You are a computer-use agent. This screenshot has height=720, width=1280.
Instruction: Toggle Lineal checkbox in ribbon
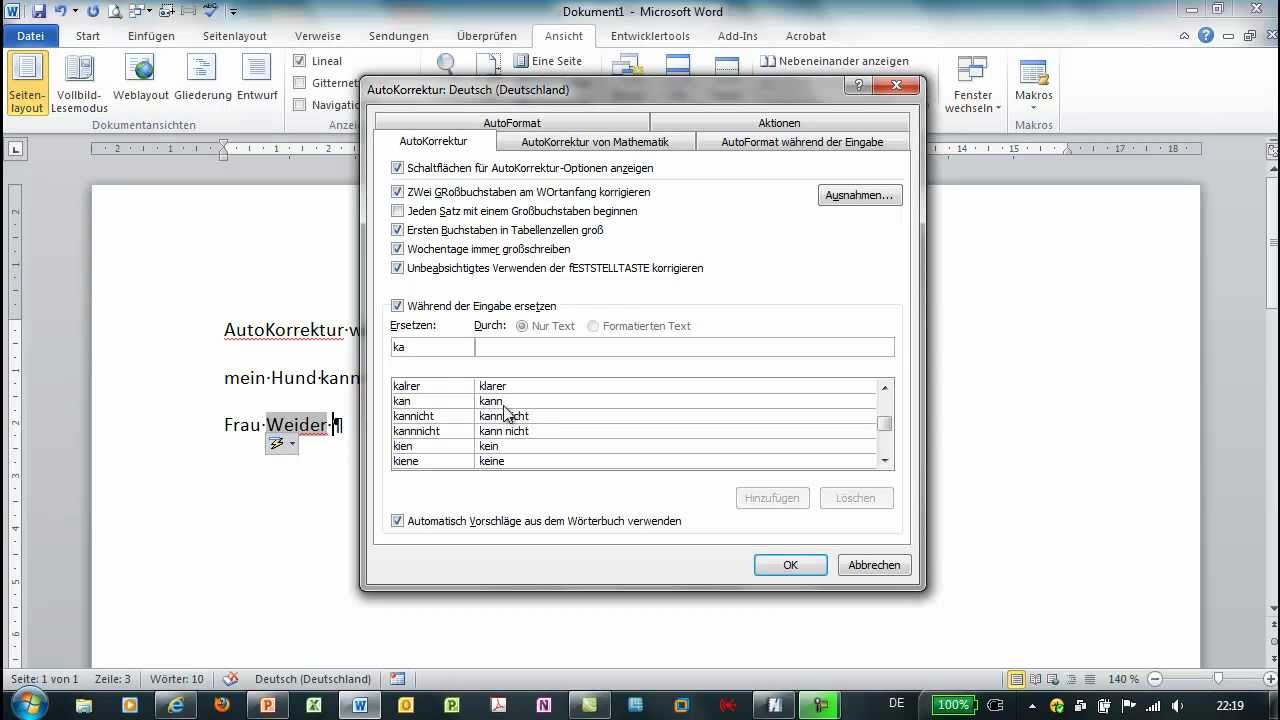point(299,61)
